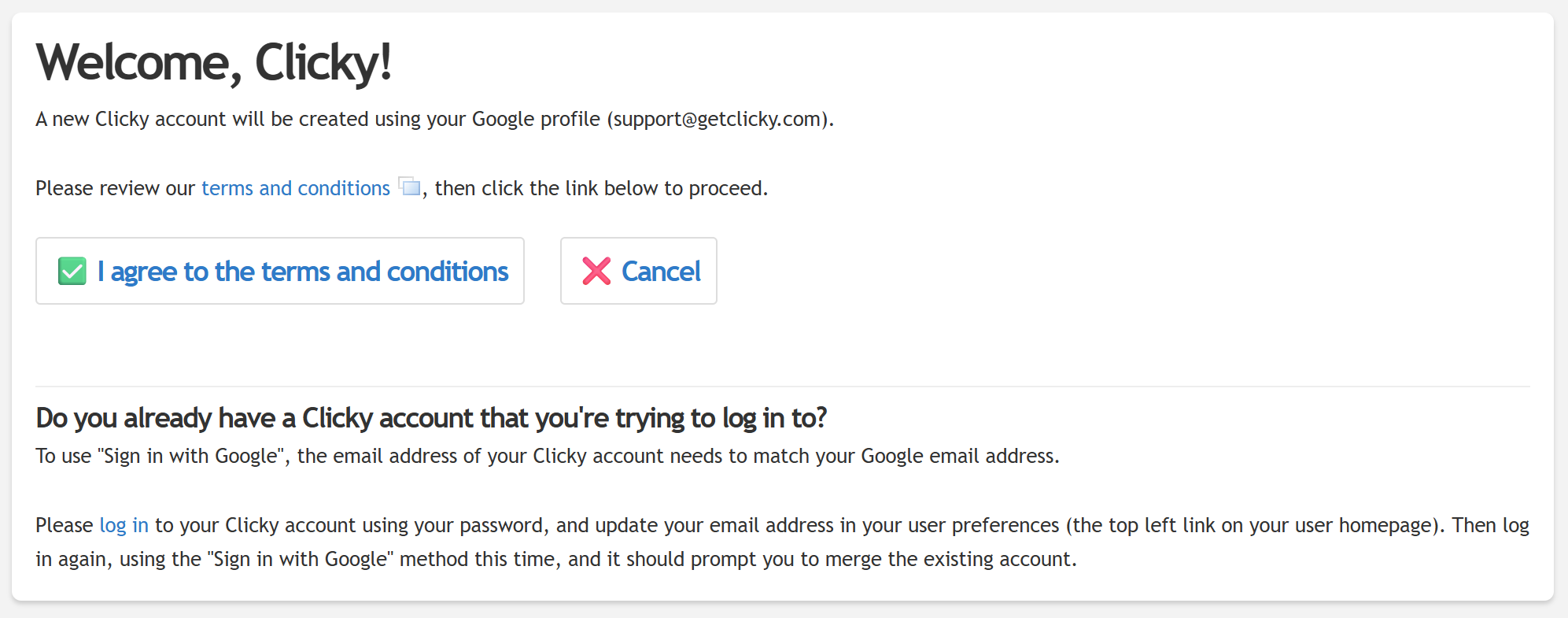Click the 'Welcome, Clicky!' heading
Screen dimensions: 1568x618
click(x=213, y=62)
